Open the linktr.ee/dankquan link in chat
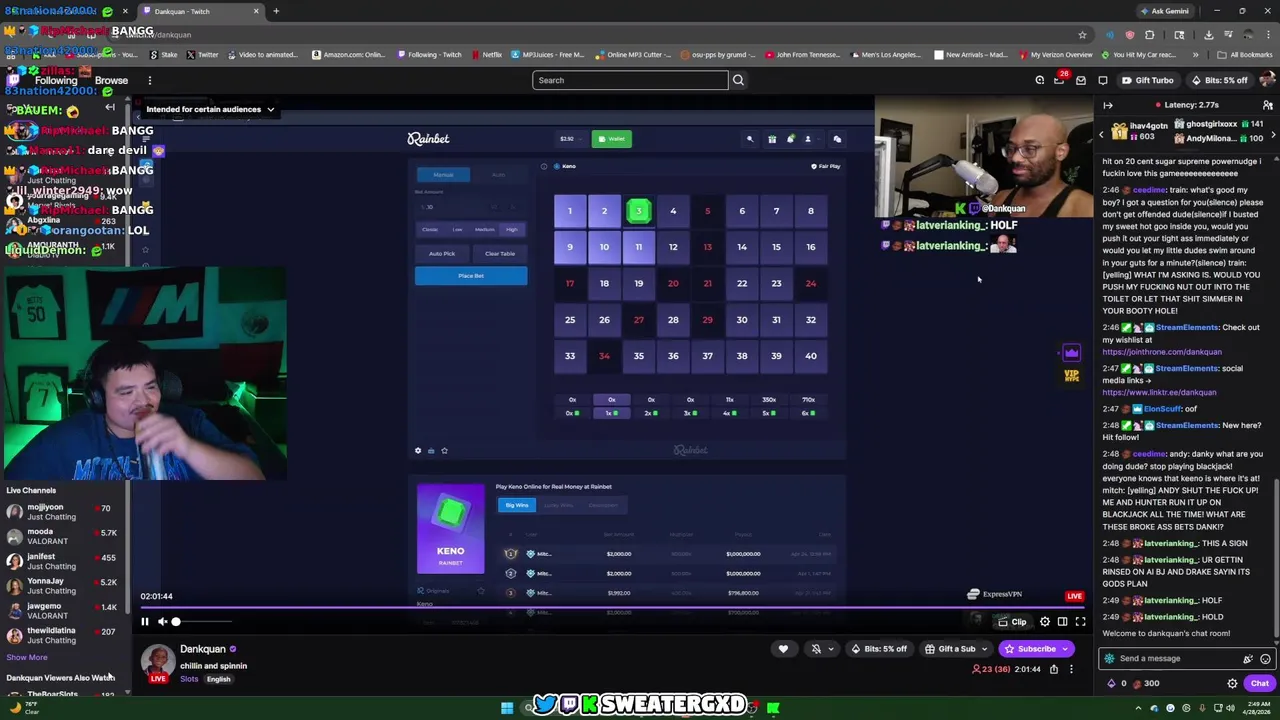Viewport: 1280px width, 720px height. (x=1159, y=392)
